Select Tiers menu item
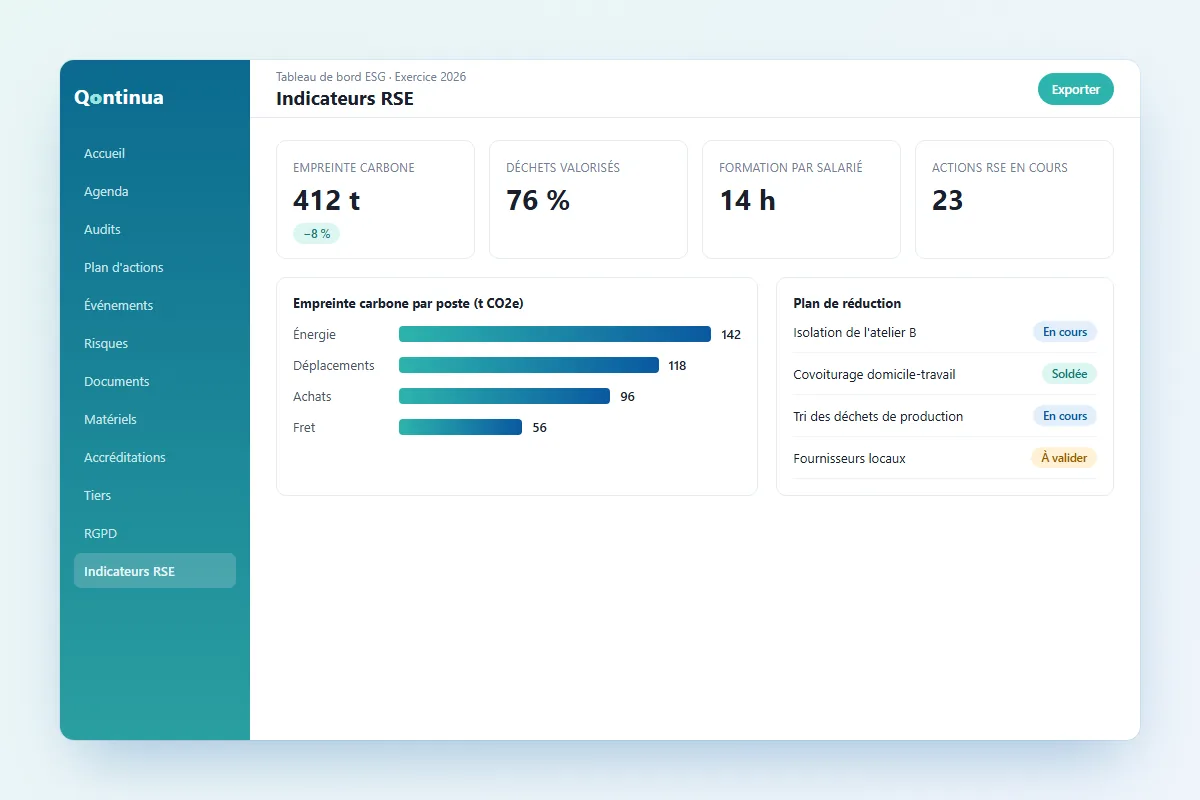Screen dimensions: 1200x800 pos(155,495)
